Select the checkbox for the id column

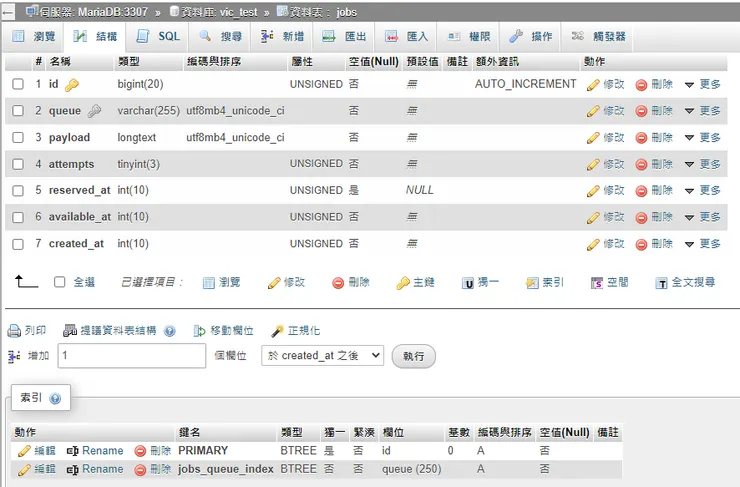tap(18, 84)
